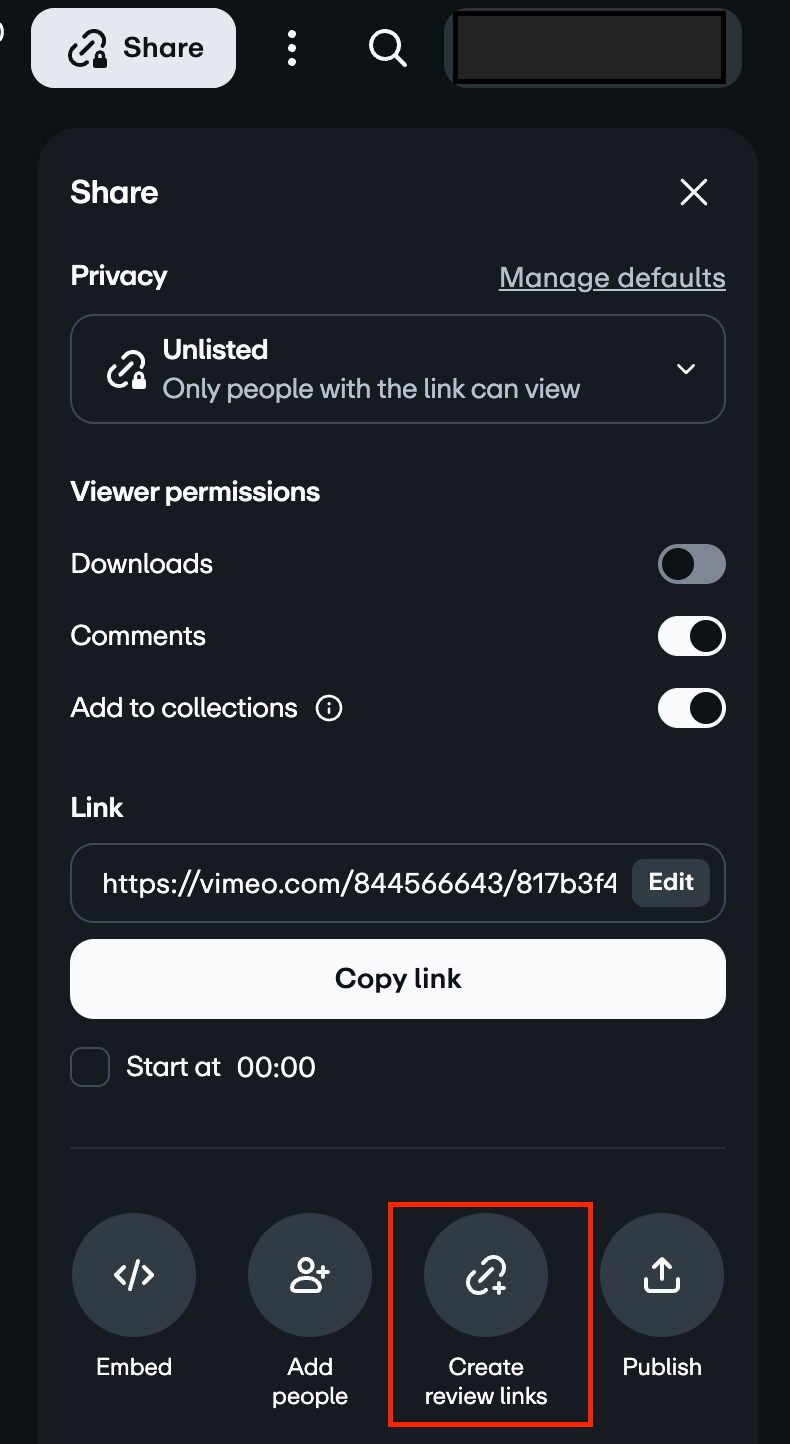
Task: Click the Start at timestamp 00:00
Action: coord(275,1067)
